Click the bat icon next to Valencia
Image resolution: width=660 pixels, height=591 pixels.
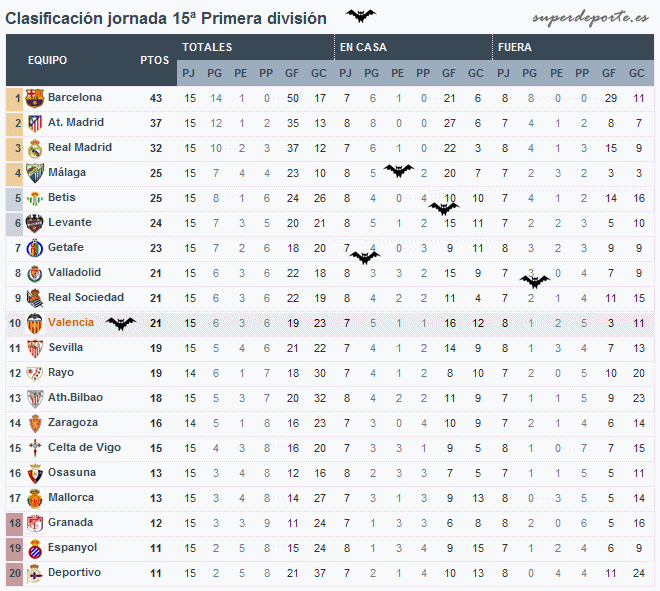point(121,323)
